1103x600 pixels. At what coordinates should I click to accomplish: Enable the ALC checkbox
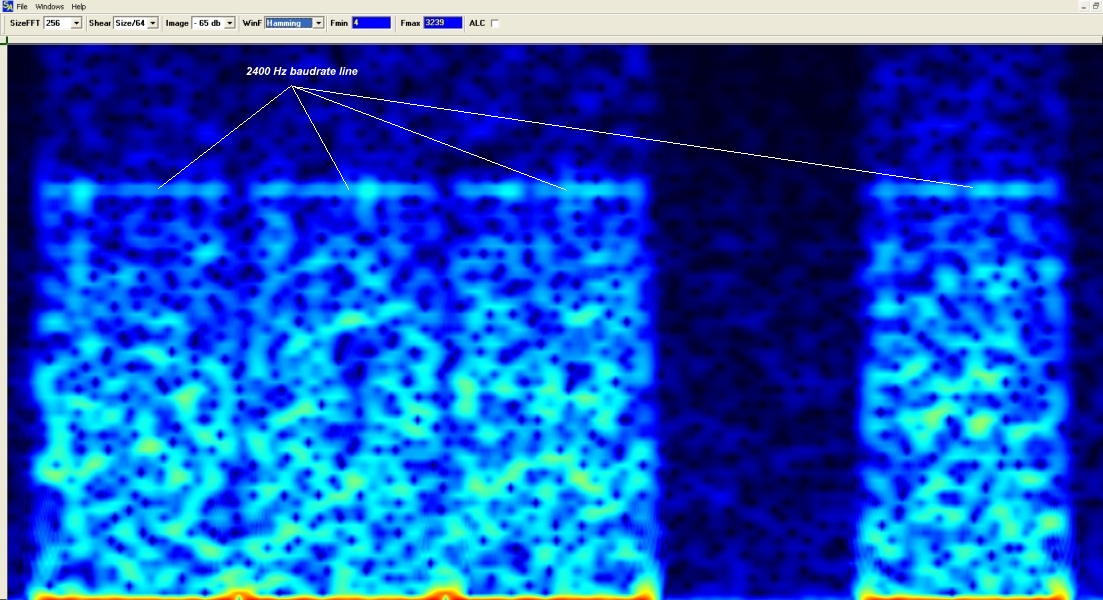(495, 23)
